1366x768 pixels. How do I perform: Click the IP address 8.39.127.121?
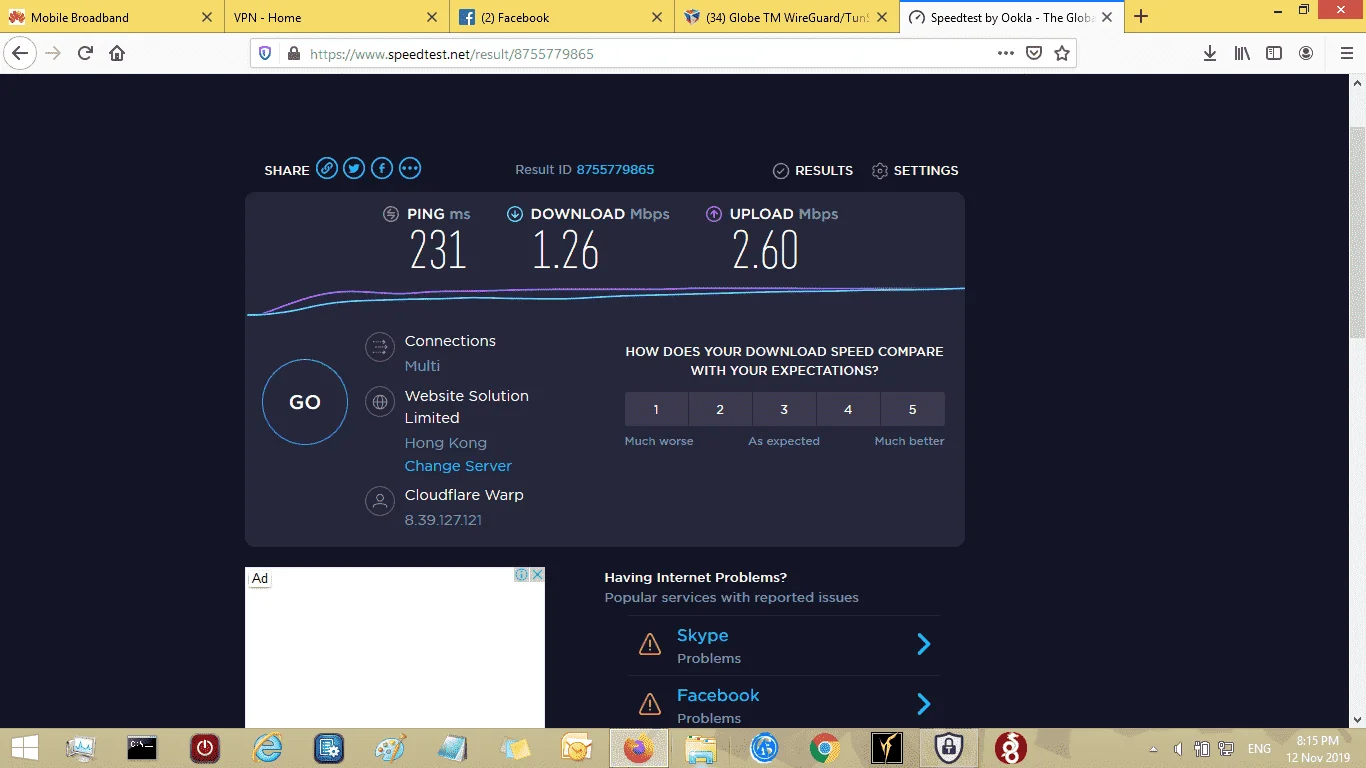[443, 520]
